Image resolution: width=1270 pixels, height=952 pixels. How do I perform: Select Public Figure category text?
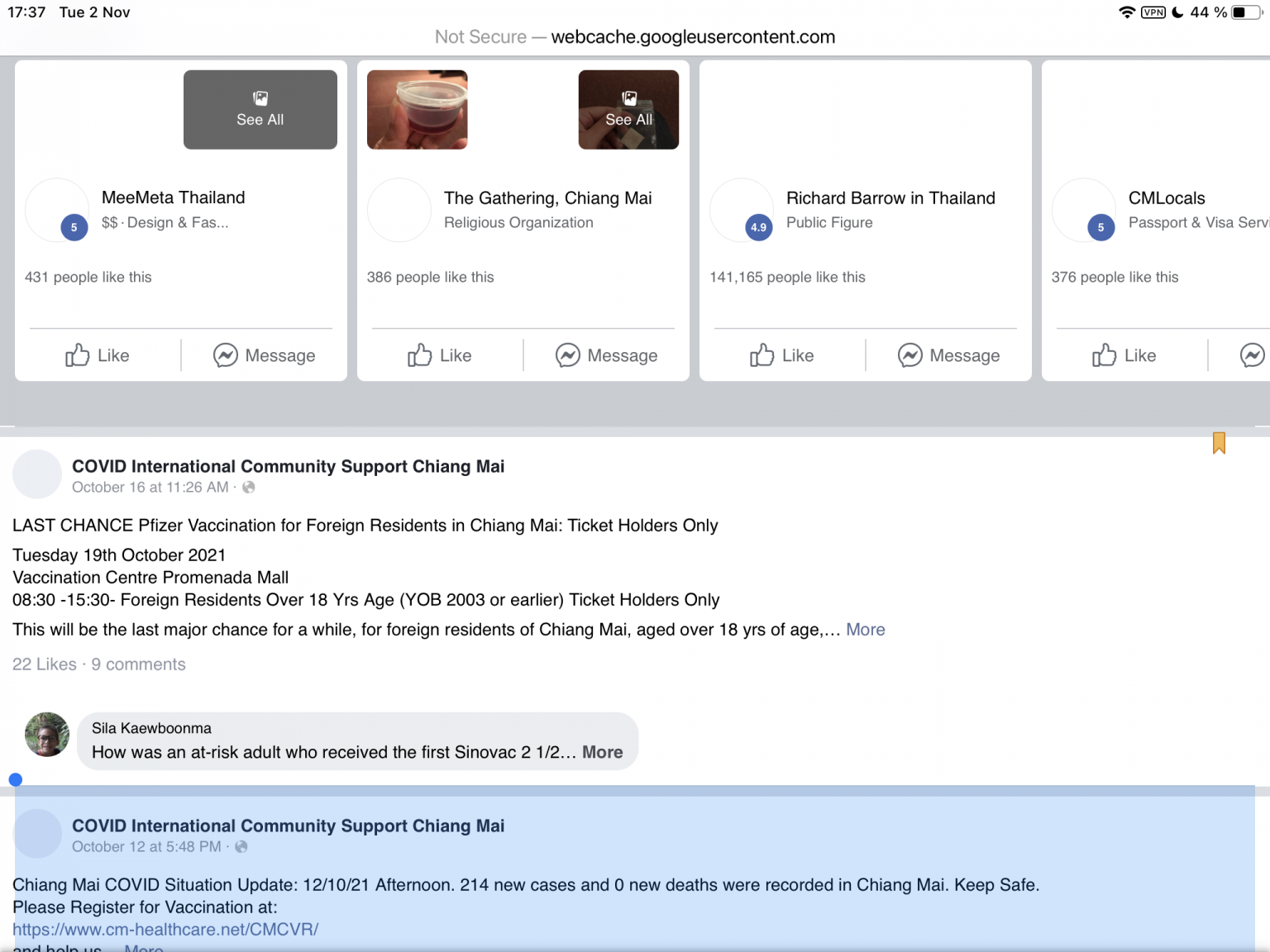(x=829, y=222)
